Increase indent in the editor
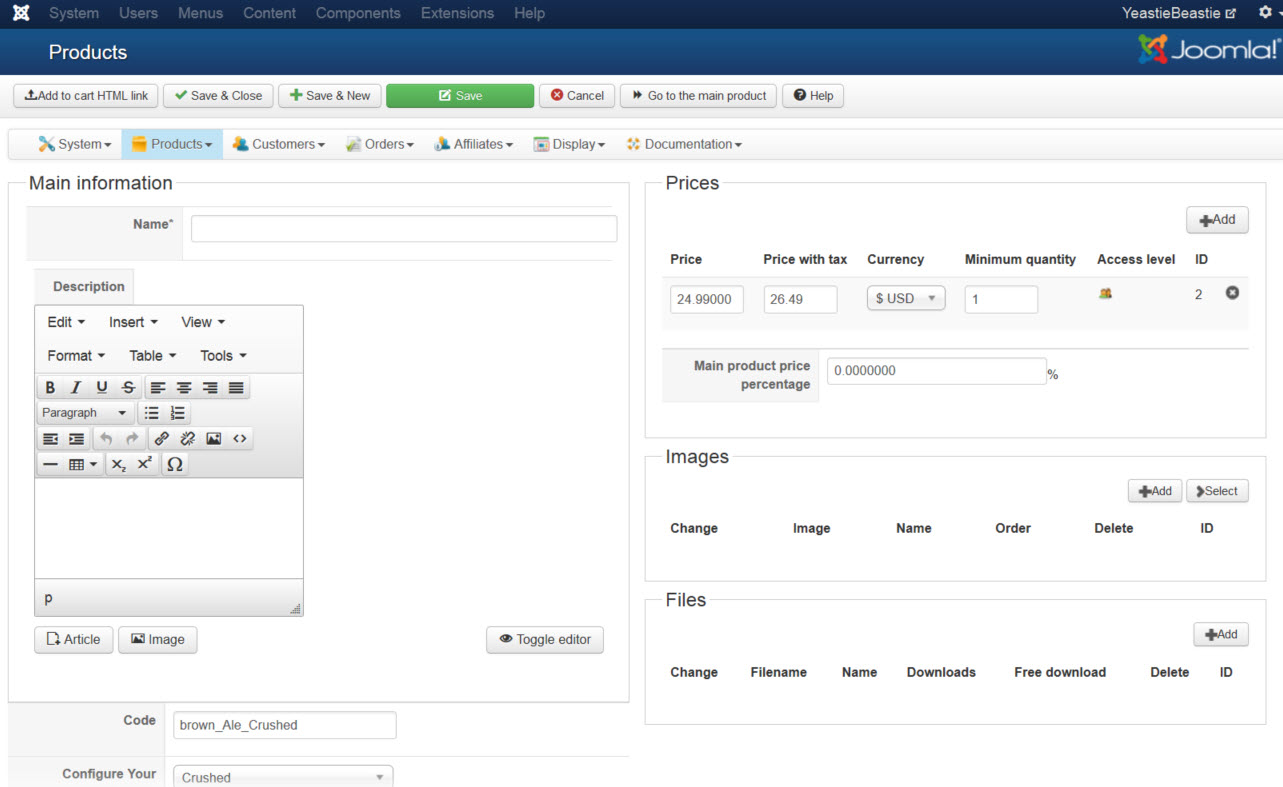The width and height of the screenshot is (1283, 787). tap(76, 439)
